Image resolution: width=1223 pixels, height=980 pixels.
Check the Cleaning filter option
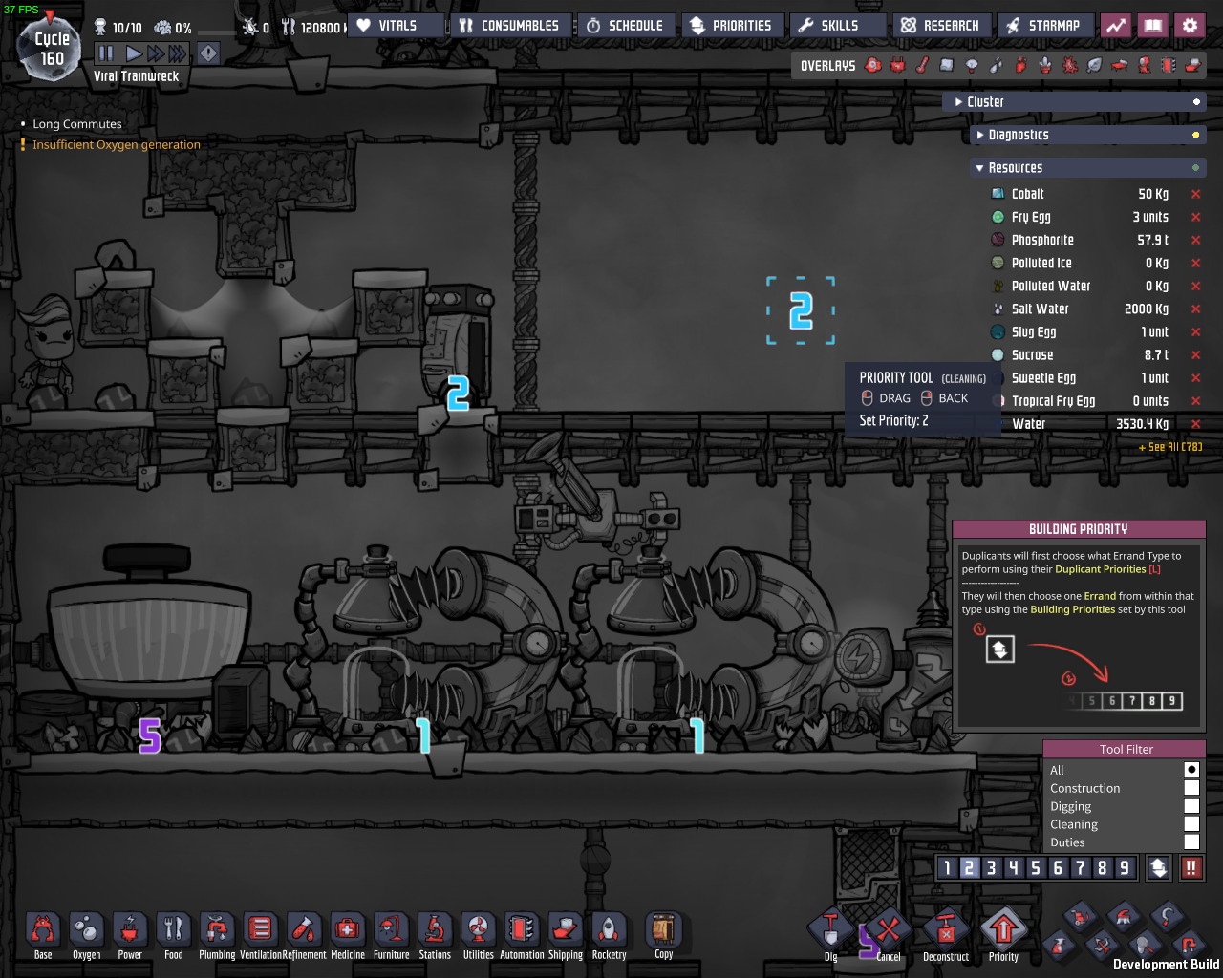1191,824
